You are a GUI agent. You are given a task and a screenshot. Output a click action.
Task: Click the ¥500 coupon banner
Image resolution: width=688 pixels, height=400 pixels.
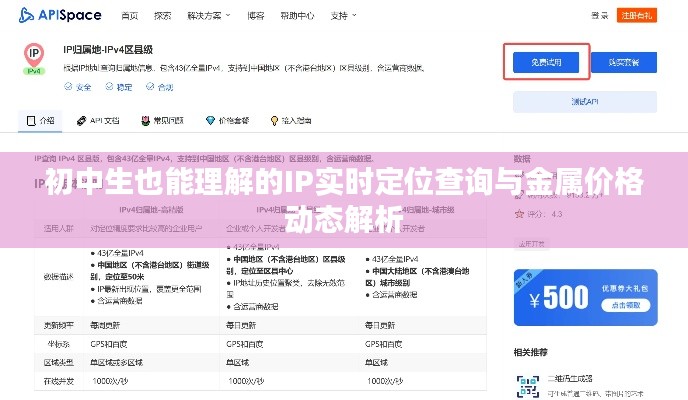click(584, 298)
